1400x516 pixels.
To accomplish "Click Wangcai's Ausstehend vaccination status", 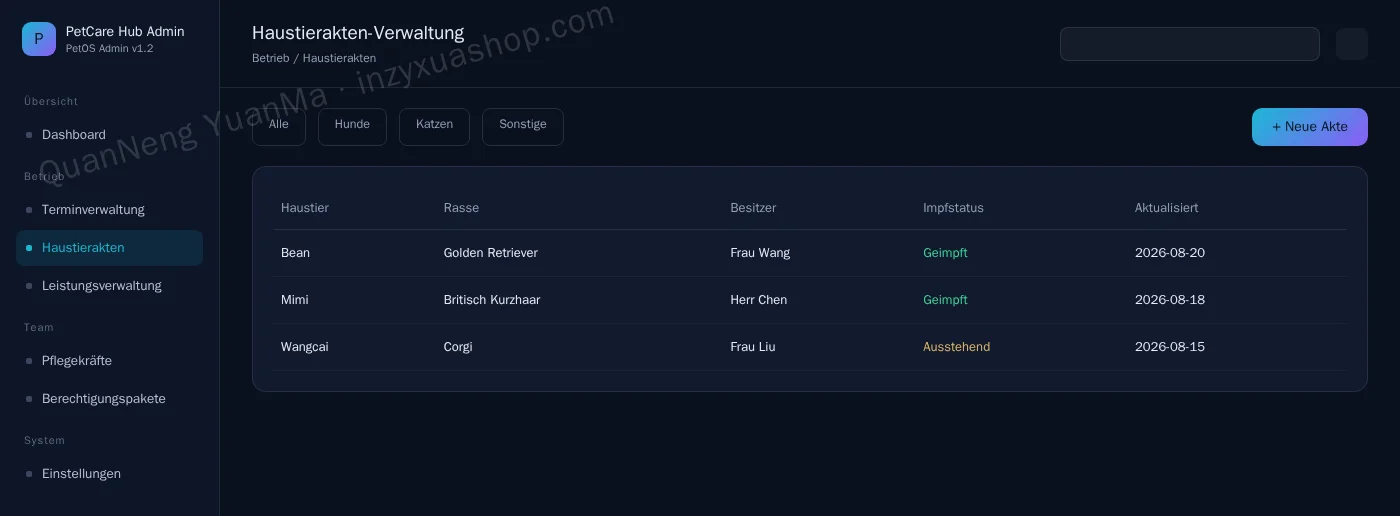I will [956, 347].
